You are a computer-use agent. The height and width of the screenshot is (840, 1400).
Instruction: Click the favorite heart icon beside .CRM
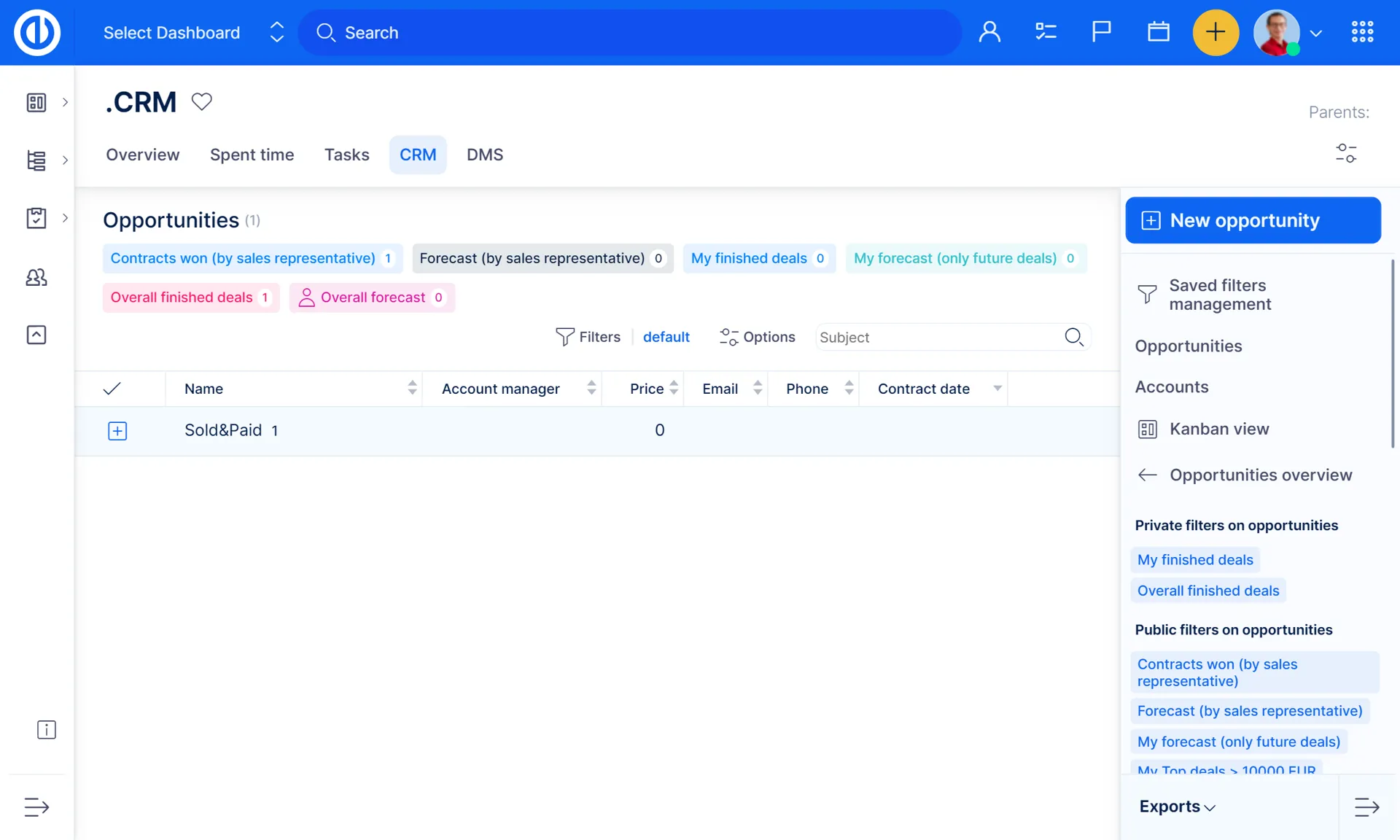click(202, 101)
